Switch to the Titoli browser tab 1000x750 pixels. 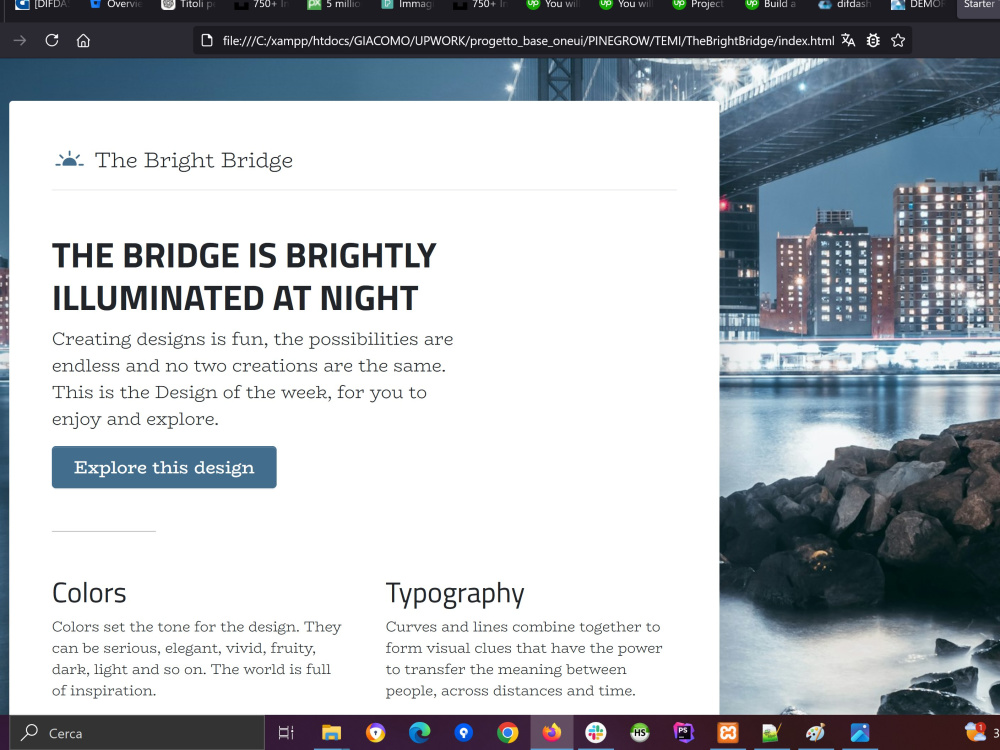tap(189, 5)
